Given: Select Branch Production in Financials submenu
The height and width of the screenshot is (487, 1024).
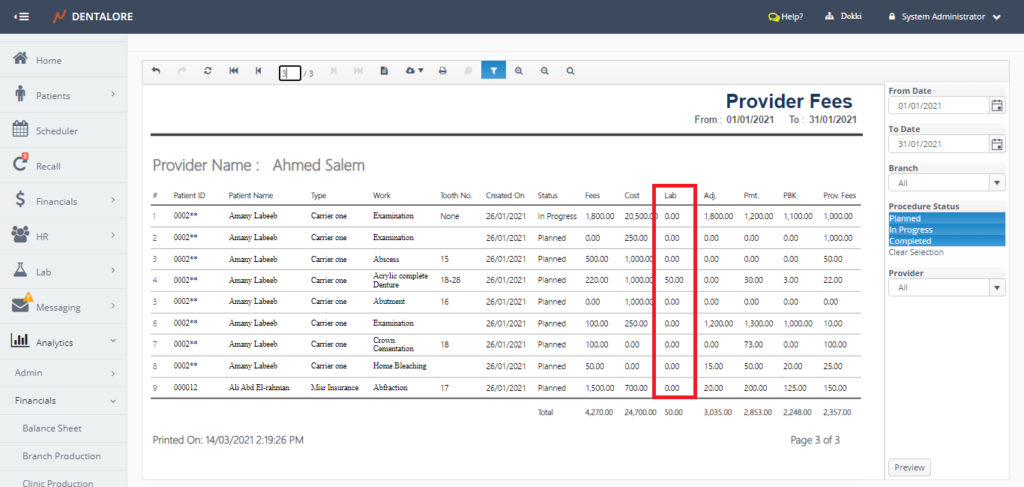Looking at the screenshot, I should tap(61, 456).
